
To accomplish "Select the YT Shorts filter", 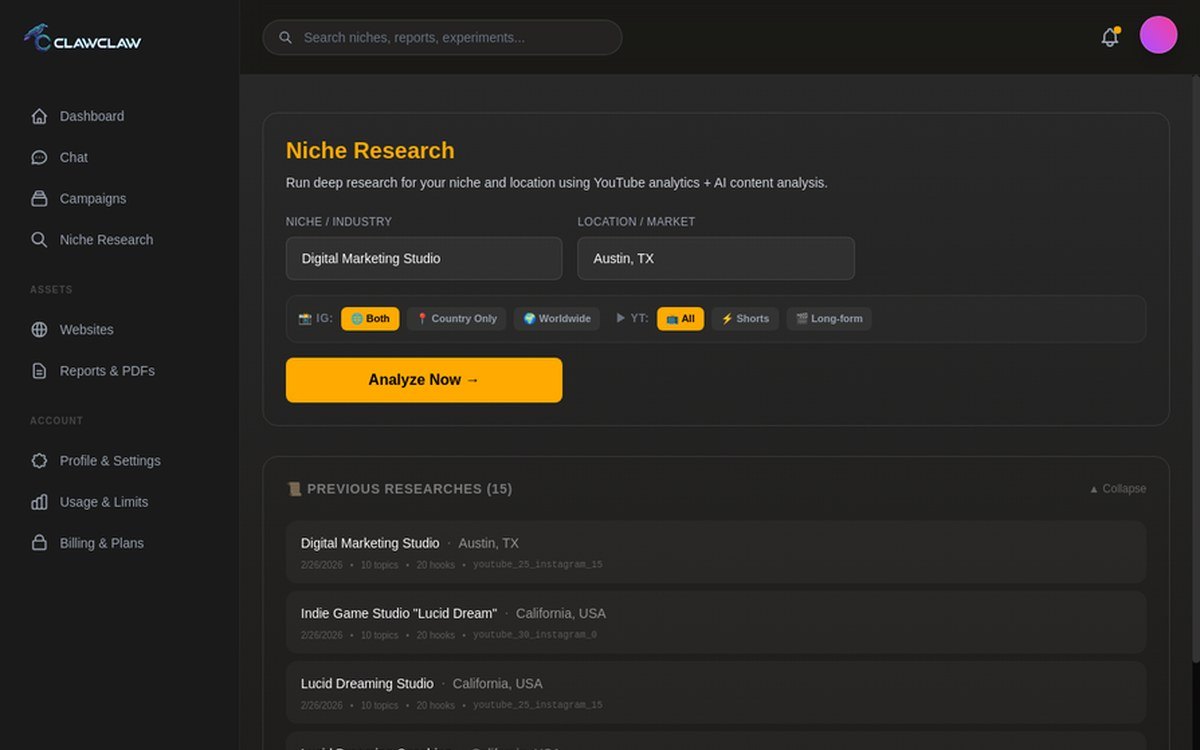I will 745,319.
